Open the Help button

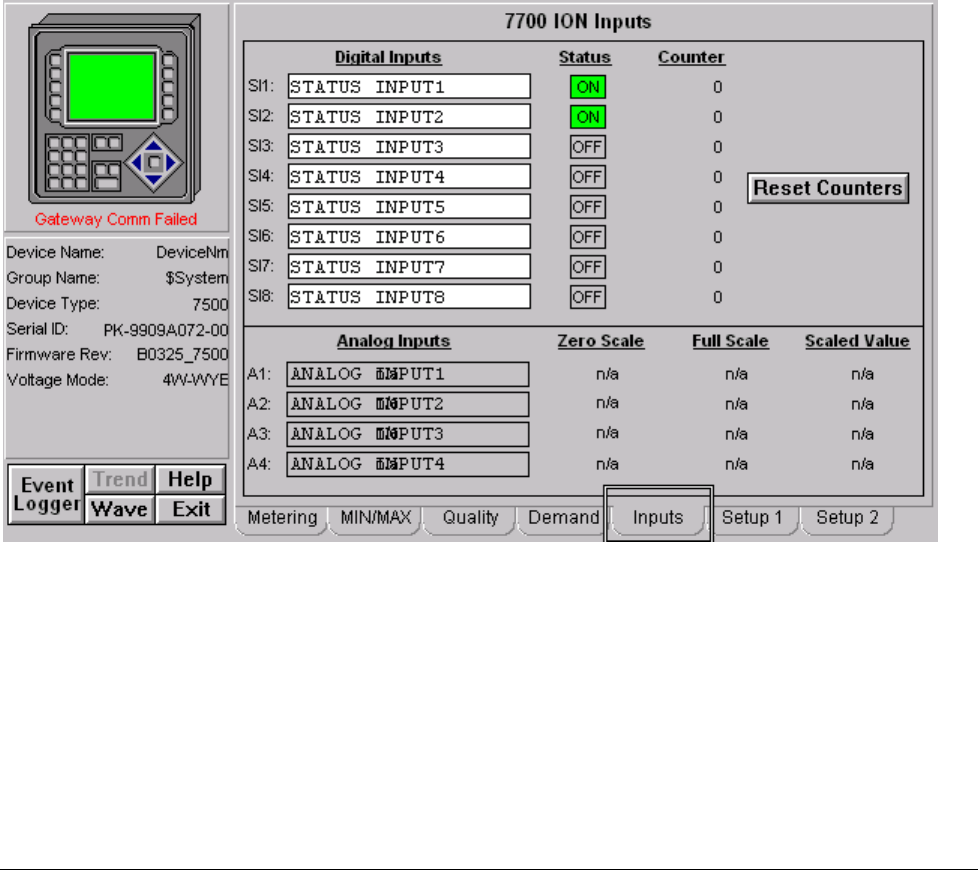(x=190, y=480)
